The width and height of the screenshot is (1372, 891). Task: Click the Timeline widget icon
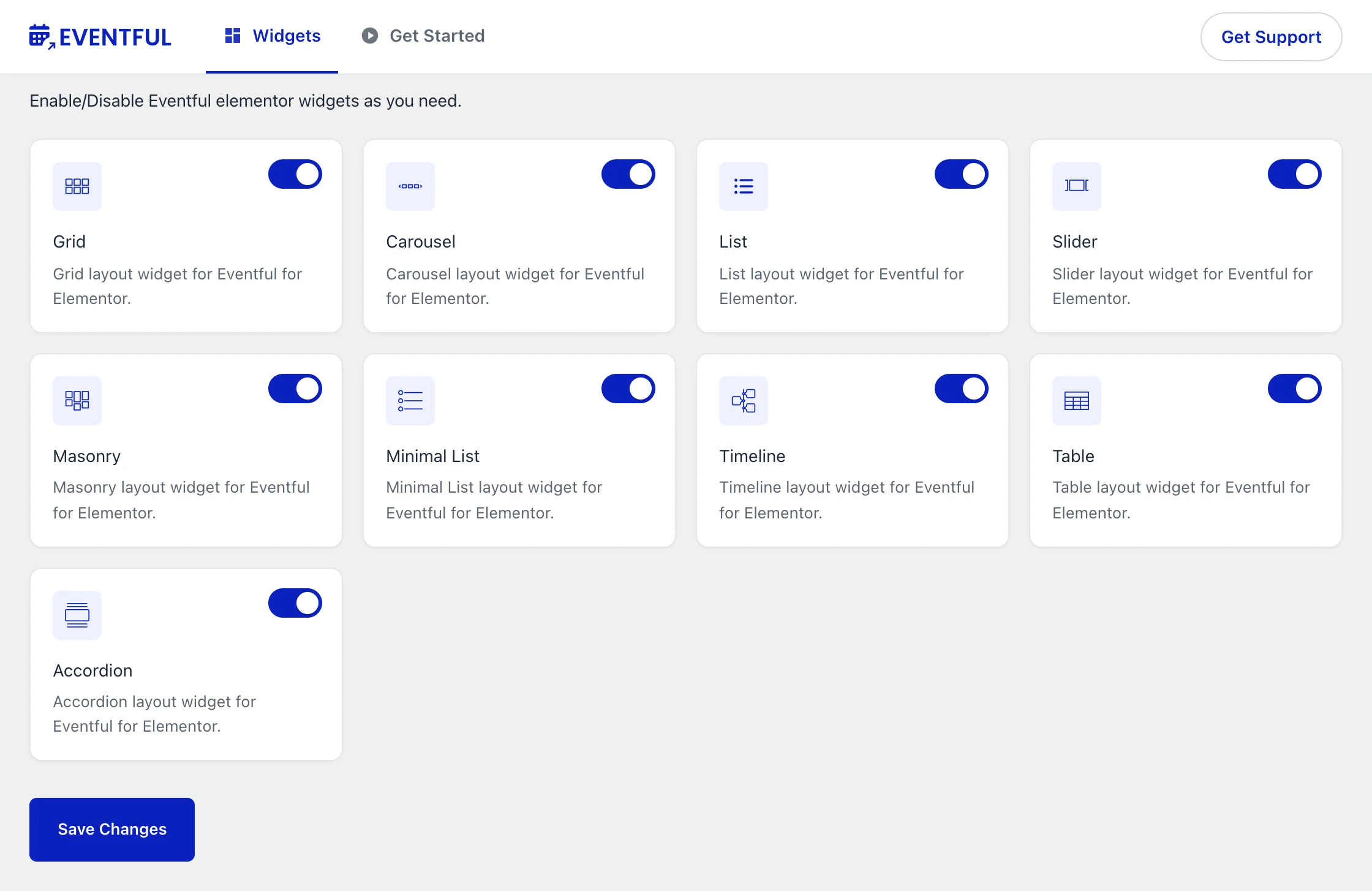click(744, 401)
